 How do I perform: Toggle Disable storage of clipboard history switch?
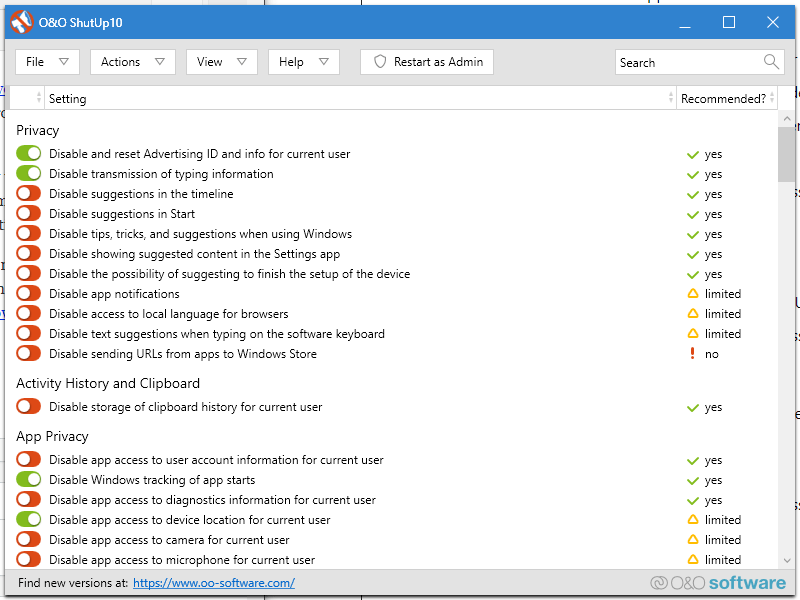[x=29, y=407]
